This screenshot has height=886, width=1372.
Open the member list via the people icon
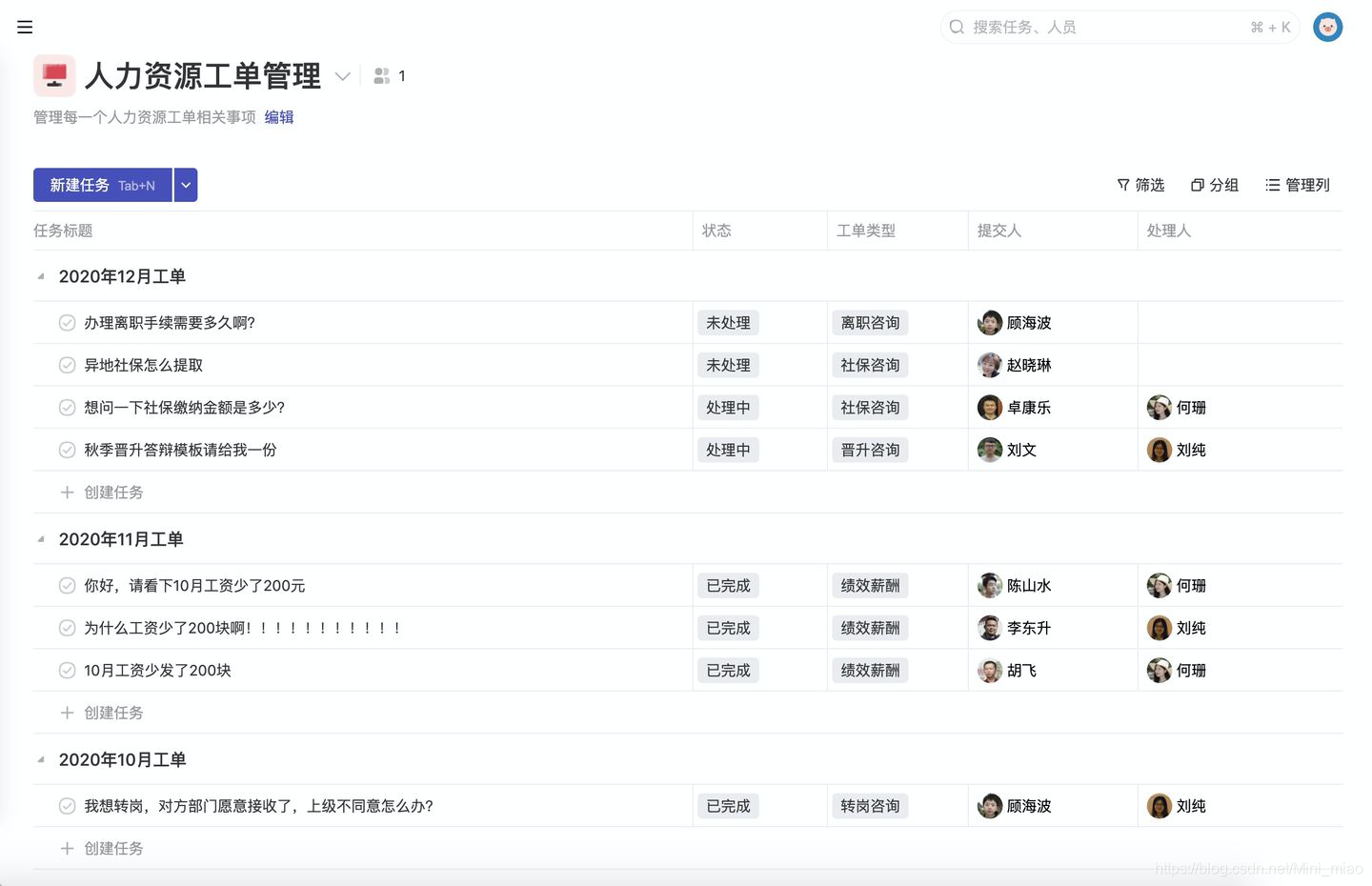(x=382, y=75)
